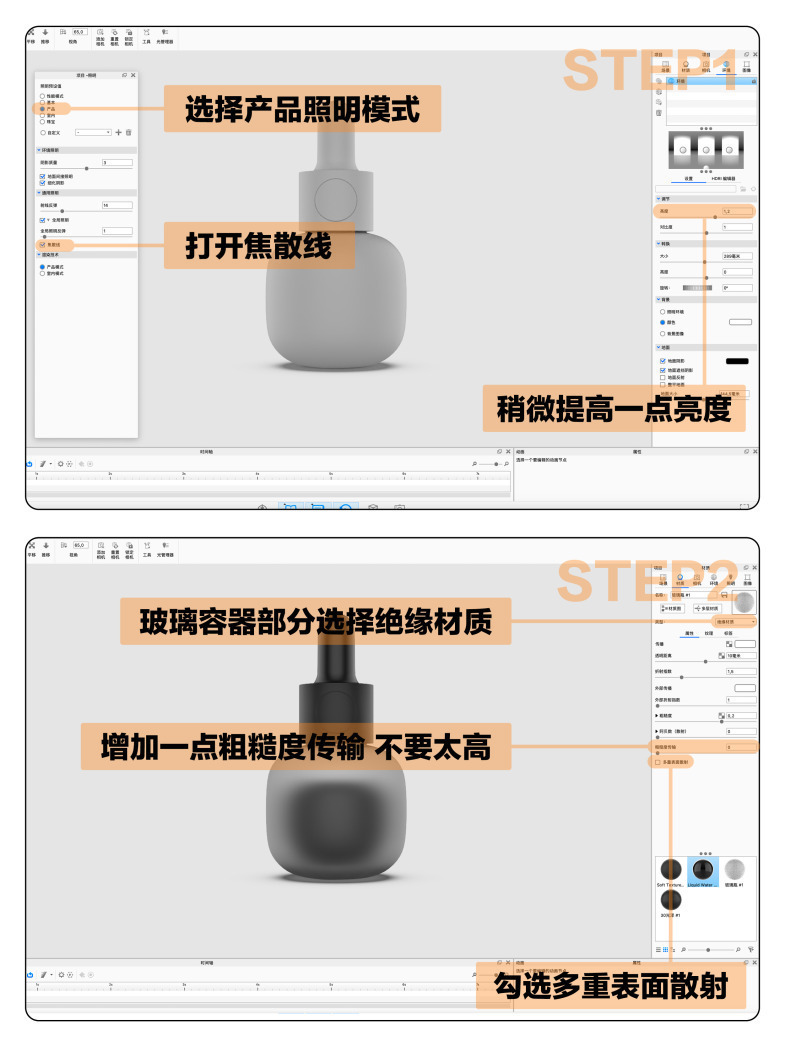Click the black 地面阴影 color swatch

tap(737, 360)
